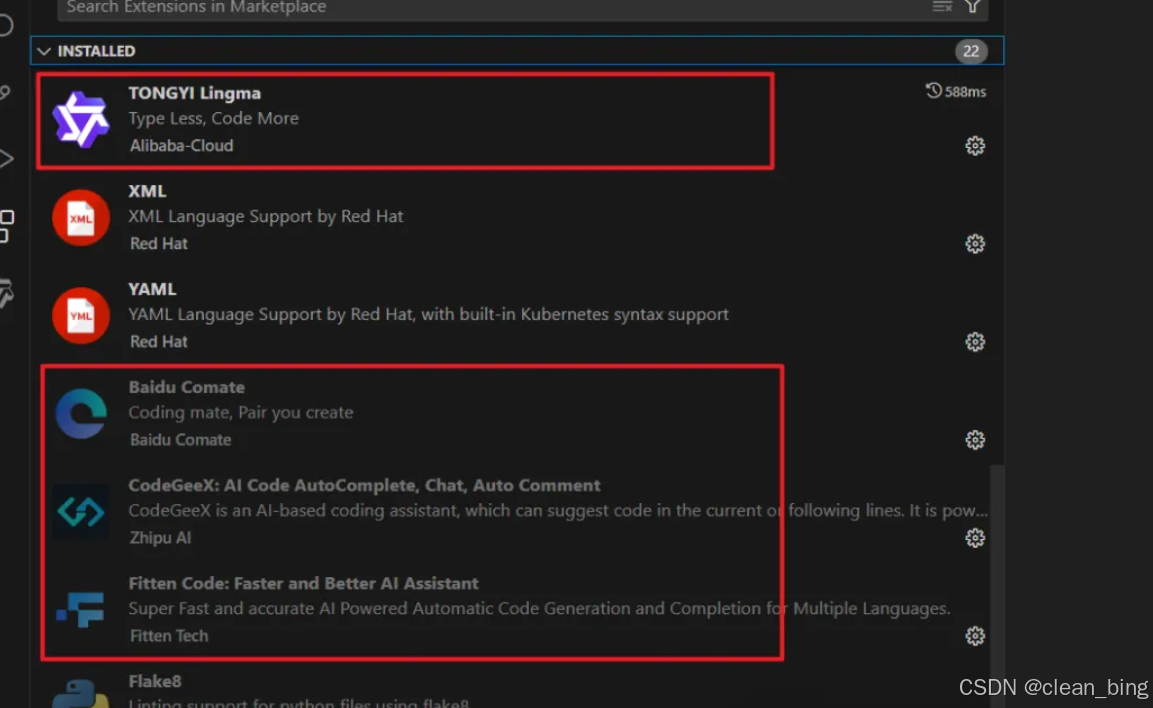1153x708 pixels.
Task: Open the extensions filter funnel
Action: point(973,7)
